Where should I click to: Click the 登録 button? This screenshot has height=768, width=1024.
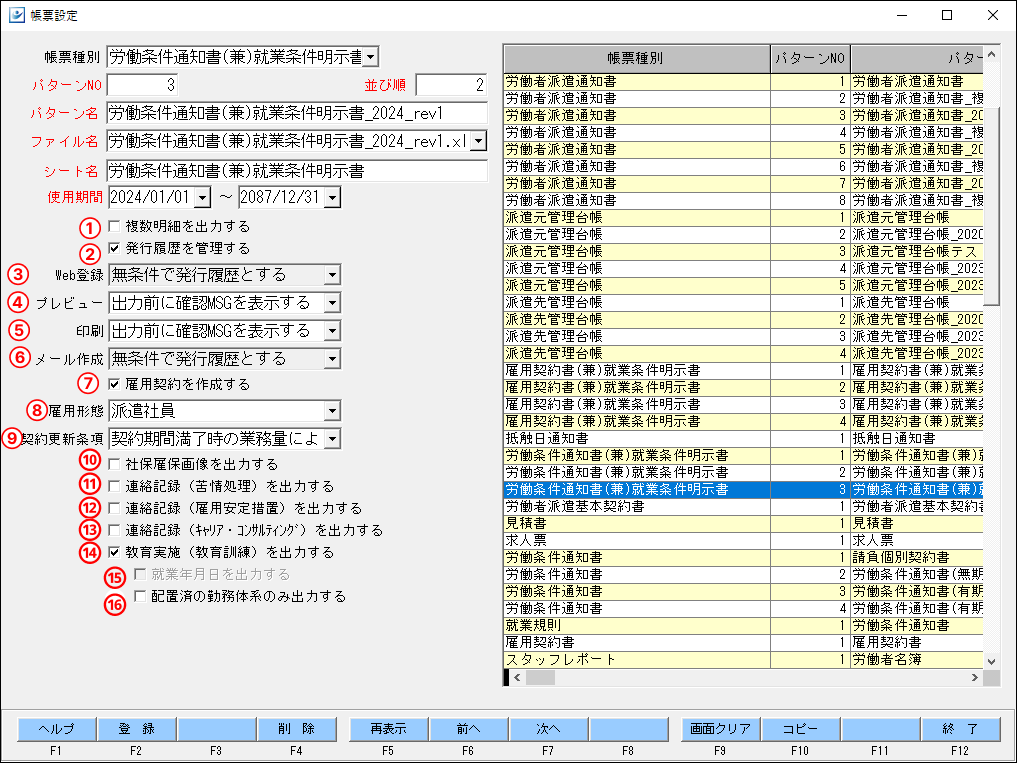tap(135, 729)
